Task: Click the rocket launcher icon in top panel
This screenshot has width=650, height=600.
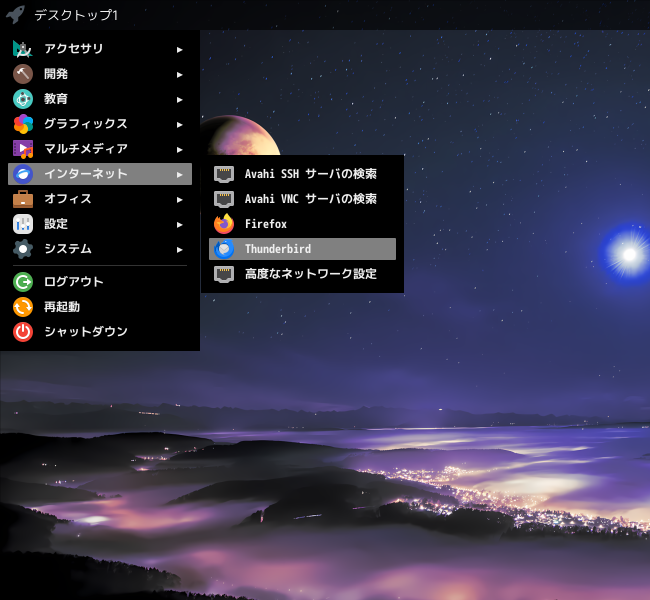Action: 15,15
